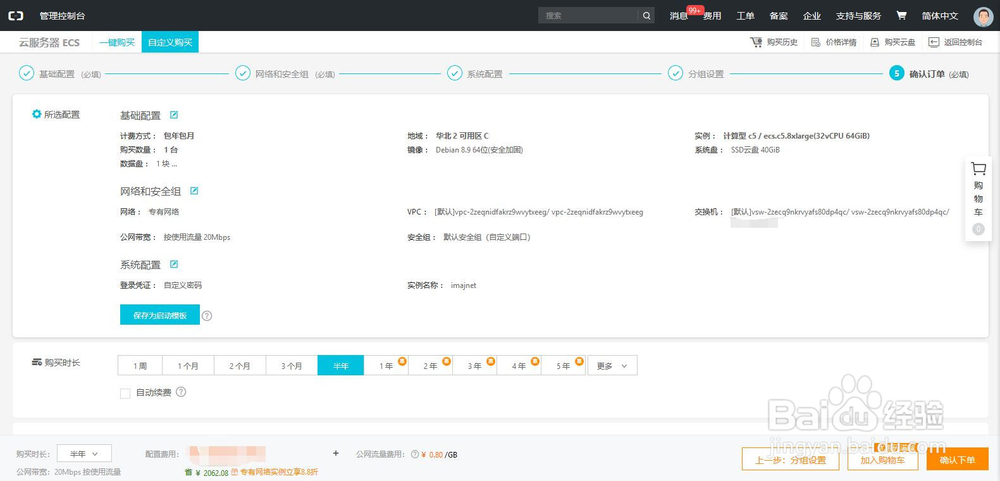Click the help icon beside 自动续费

click(x=181, y=392)
